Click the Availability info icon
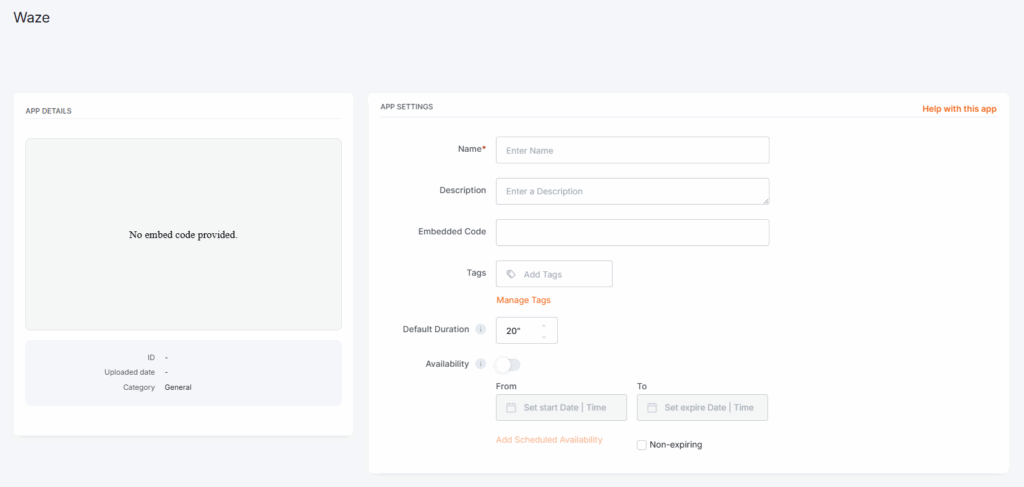 pos(481,365)
